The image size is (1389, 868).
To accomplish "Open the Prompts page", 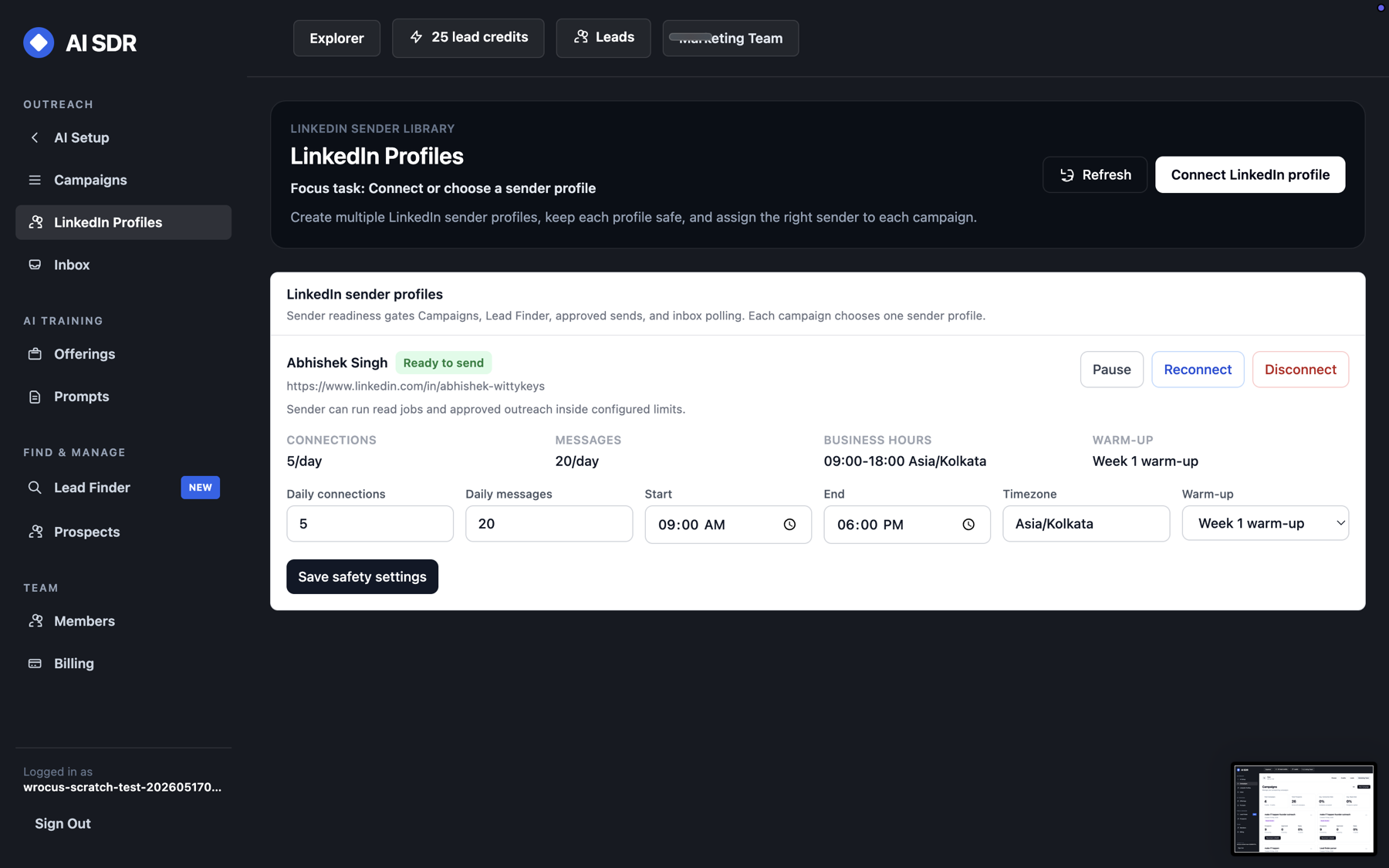I will pyautogui.click(x=123, y=397).
